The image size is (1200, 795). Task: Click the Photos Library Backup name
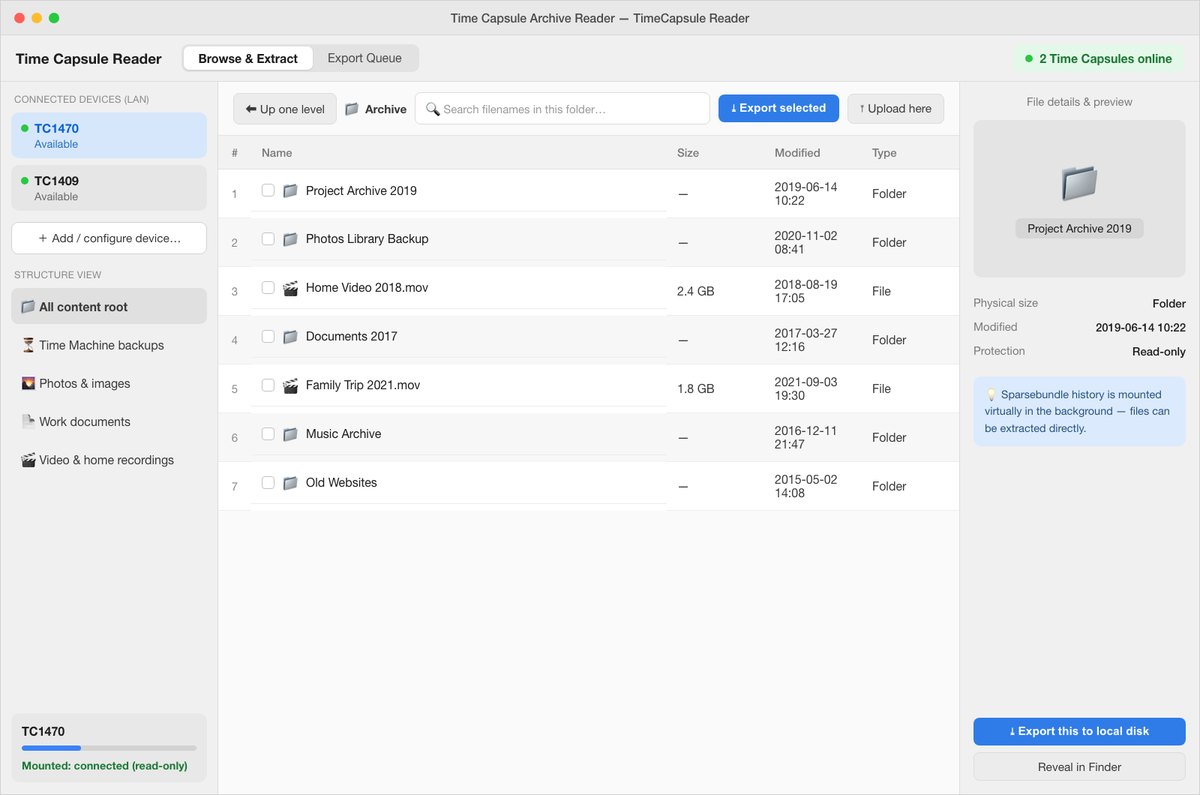pos(367,239)
